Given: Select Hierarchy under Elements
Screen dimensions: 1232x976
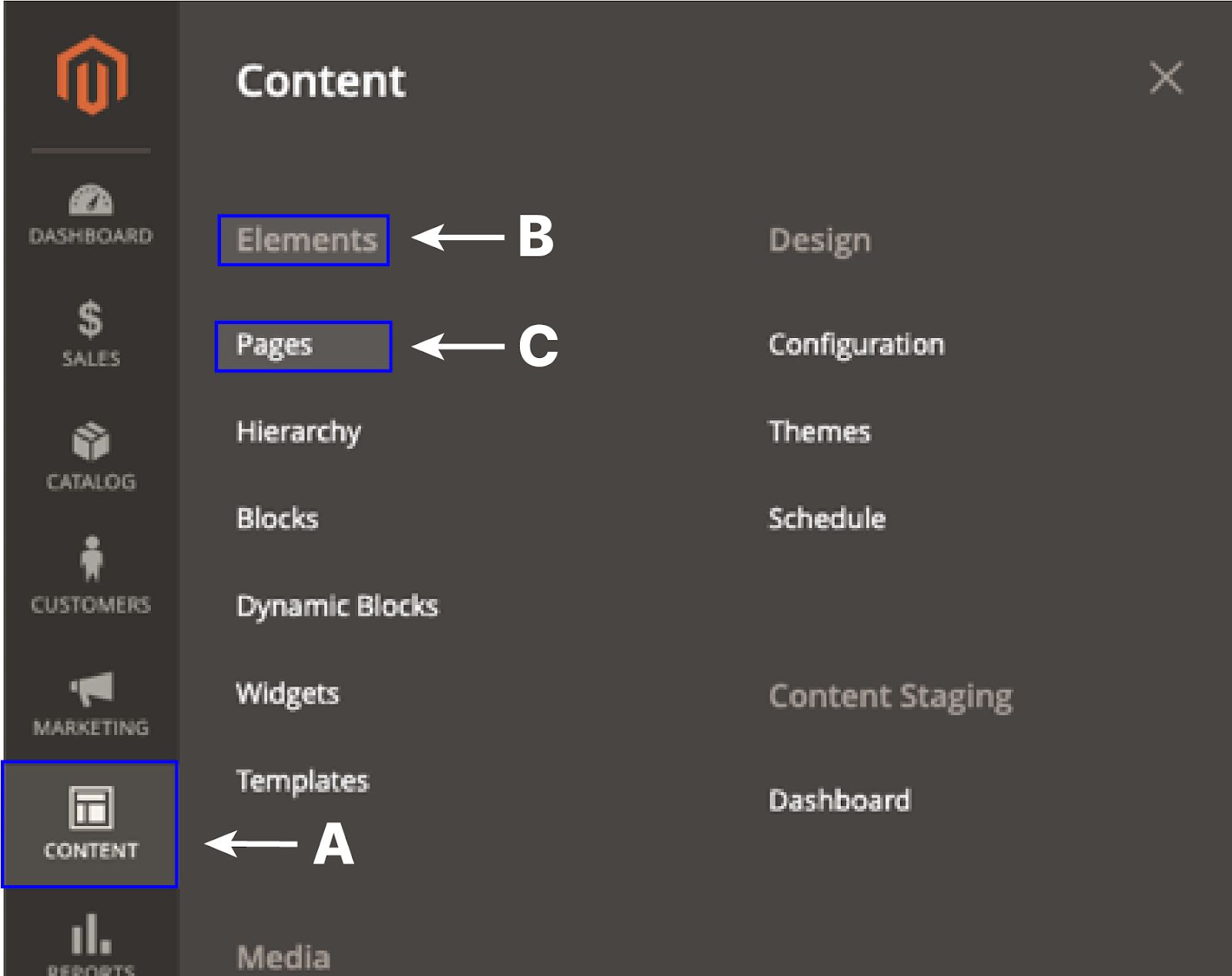Looking at the screenshot, I should pyautogui.click(x=299, y=432).
